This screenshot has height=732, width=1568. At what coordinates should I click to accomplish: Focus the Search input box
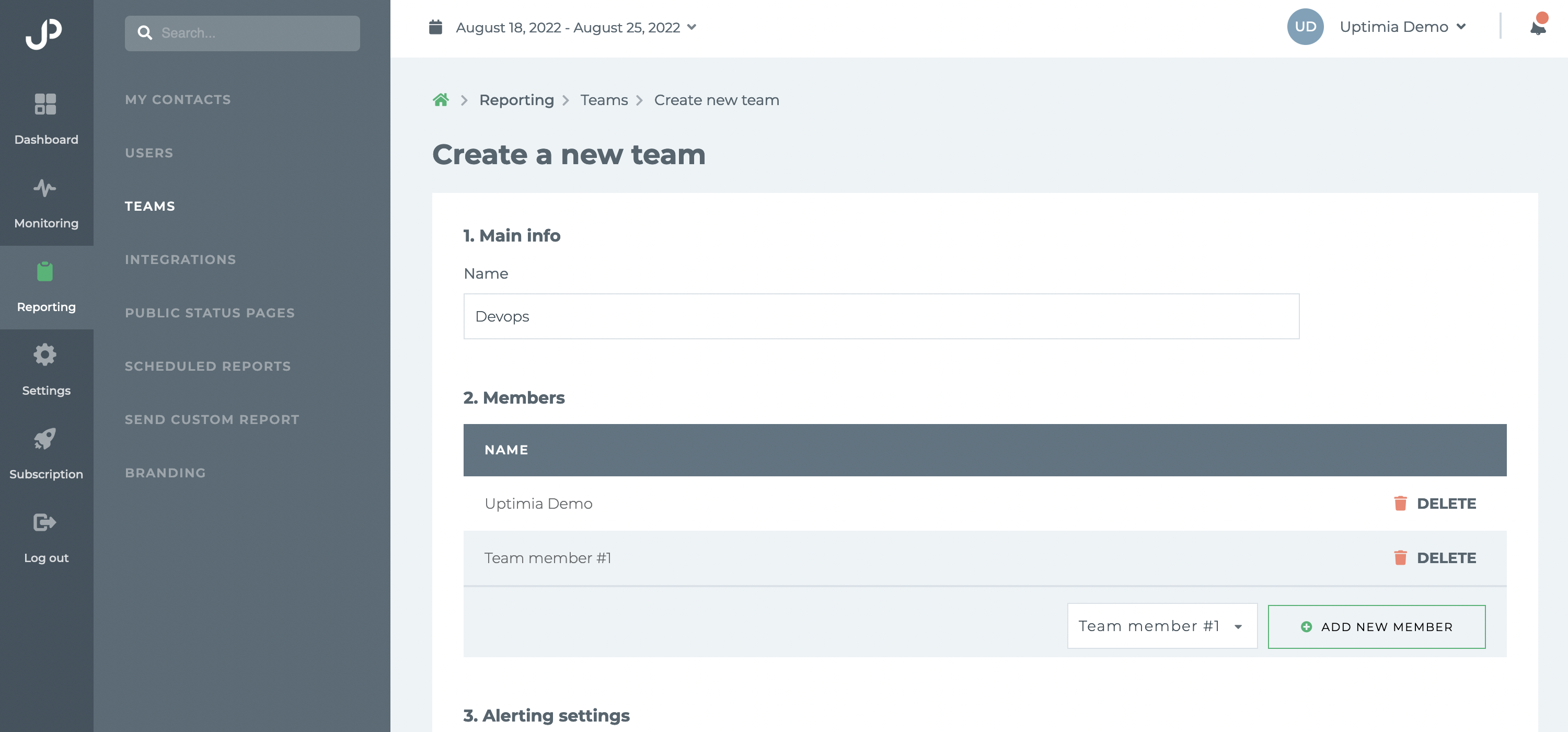click(x=243, y=33)
